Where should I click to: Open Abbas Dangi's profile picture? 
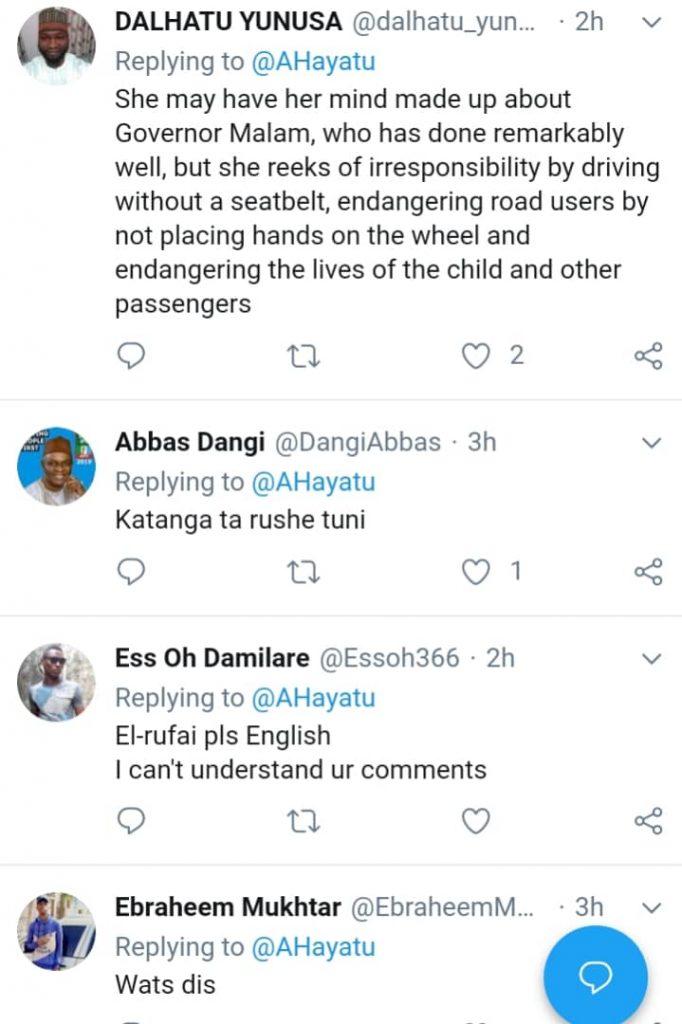[56, 466]
